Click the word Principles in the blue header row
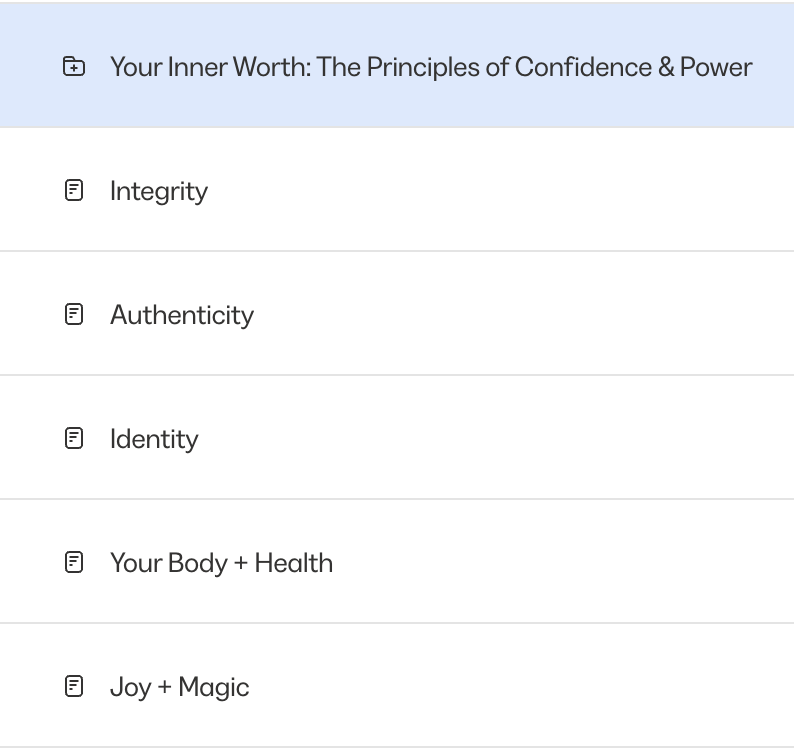The height and width of the screenshot is (752, 794). (x=423, y=68)
